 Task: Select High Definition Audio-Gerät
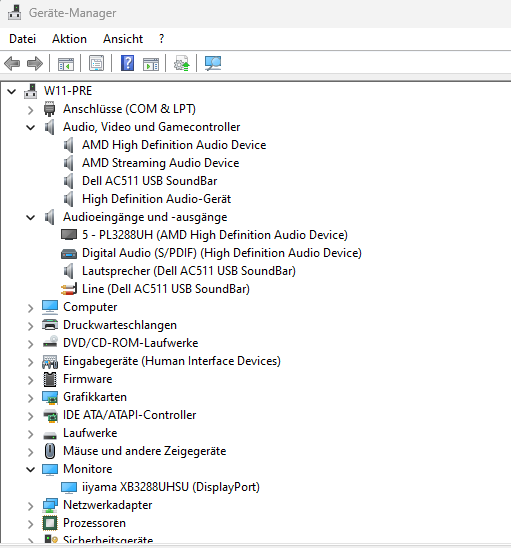point(156,199)
